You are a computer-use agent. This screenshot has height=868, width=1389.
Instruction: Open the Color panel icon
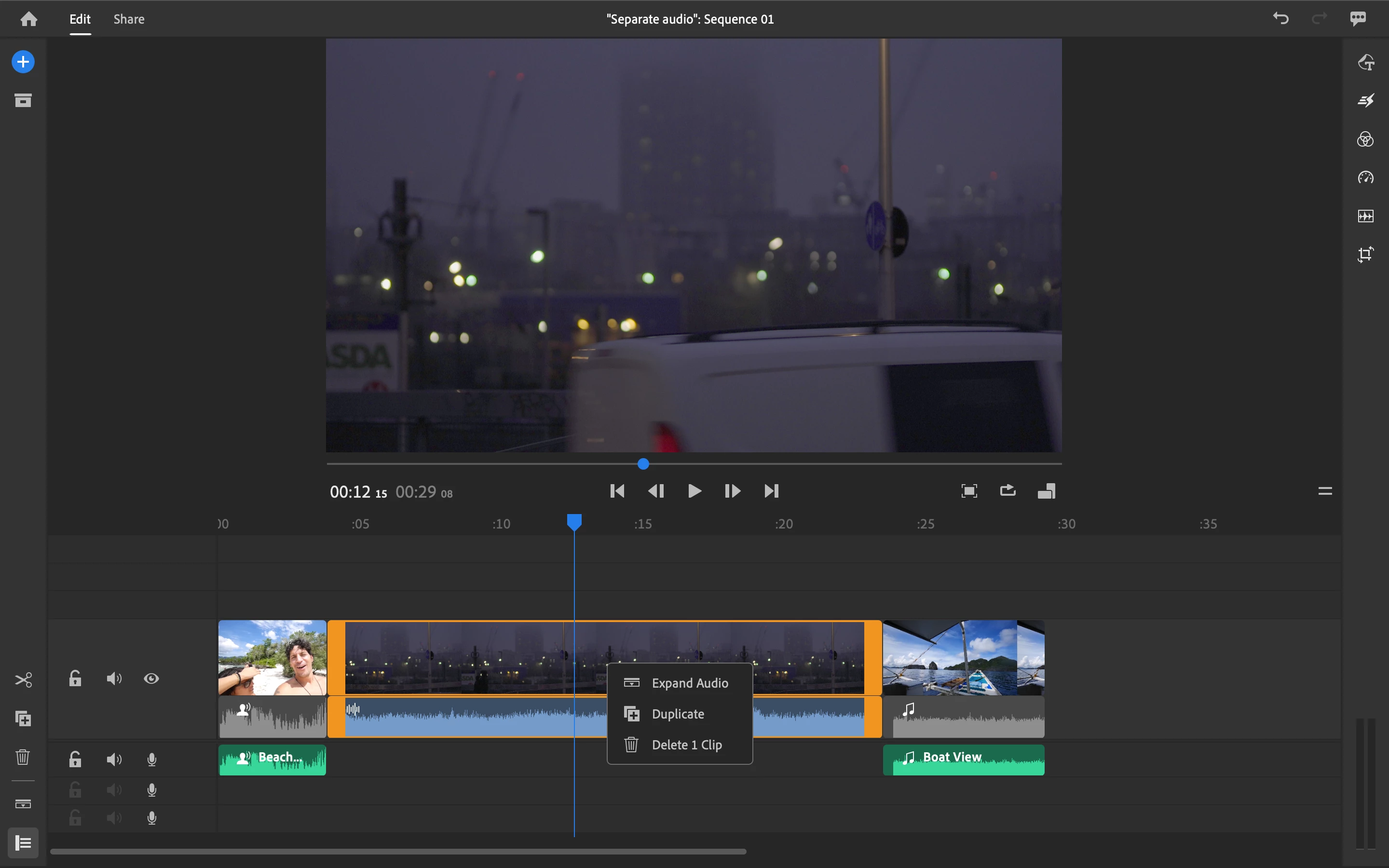(1365, 139)
